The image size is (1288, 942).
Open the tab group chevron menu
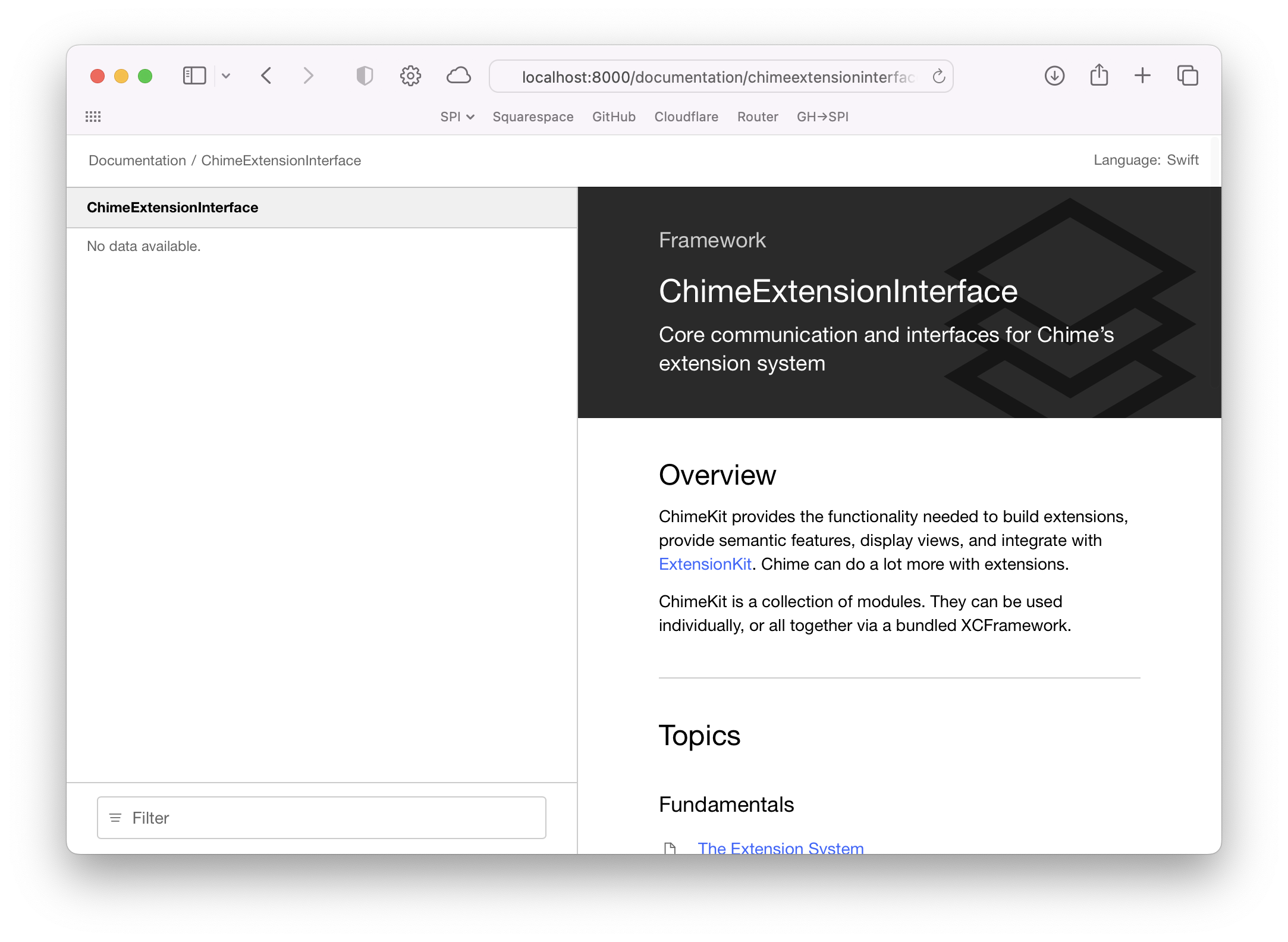click(x=226, y=76)
